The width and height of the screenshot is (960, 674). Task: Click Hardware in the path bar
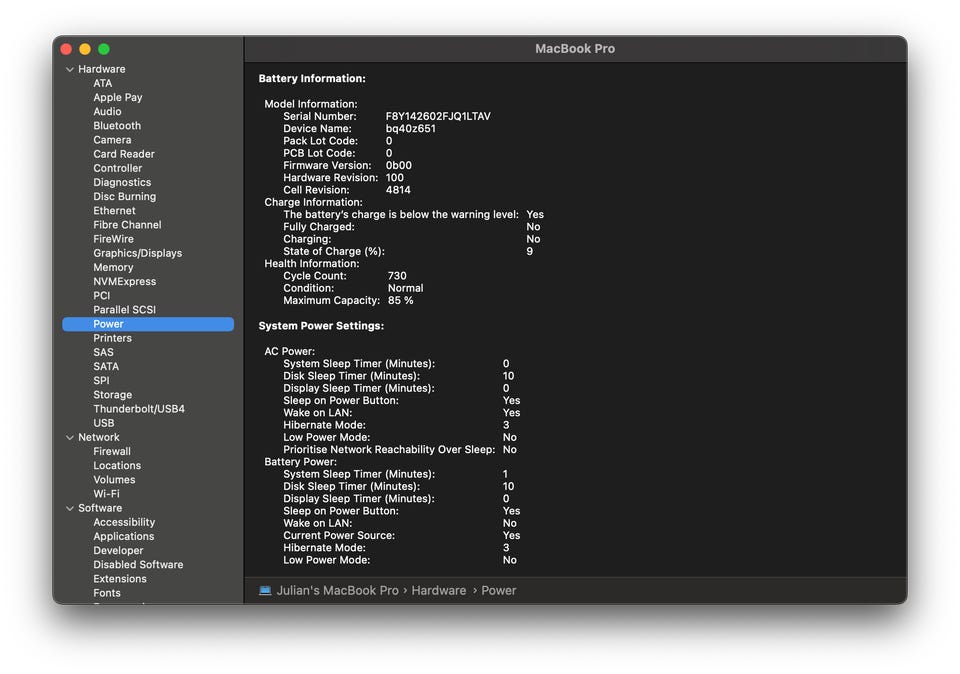pos(438,590)
